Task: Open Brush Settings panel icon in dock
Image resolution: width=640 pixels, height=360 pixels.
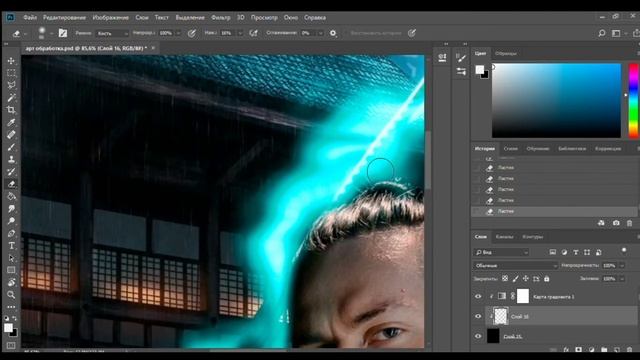Action: [461, 58]
